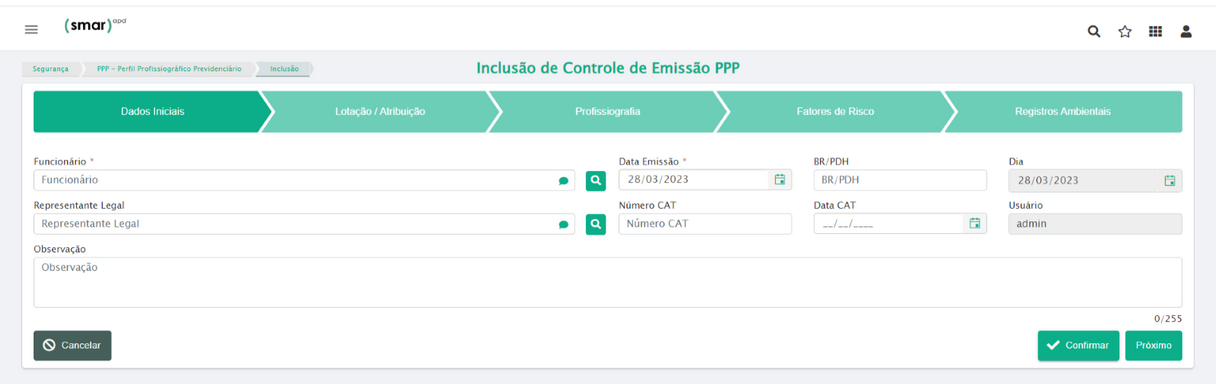Viewport: 1216px width, 384px height.
Task: Navigate to Segurança breadcrumb
Action: tap(50, 69)
